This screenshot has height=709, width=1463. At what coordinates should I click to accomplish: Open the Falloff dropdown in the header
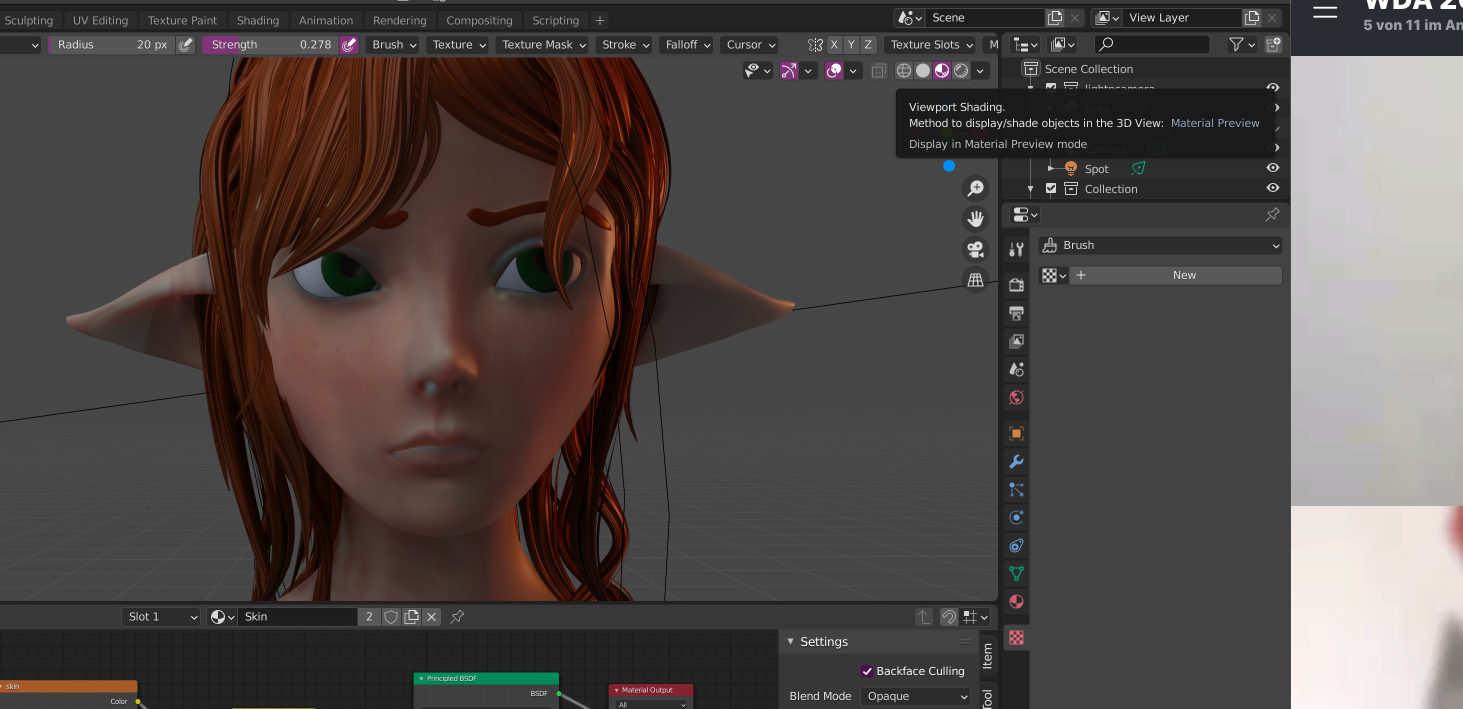[686, 44]
